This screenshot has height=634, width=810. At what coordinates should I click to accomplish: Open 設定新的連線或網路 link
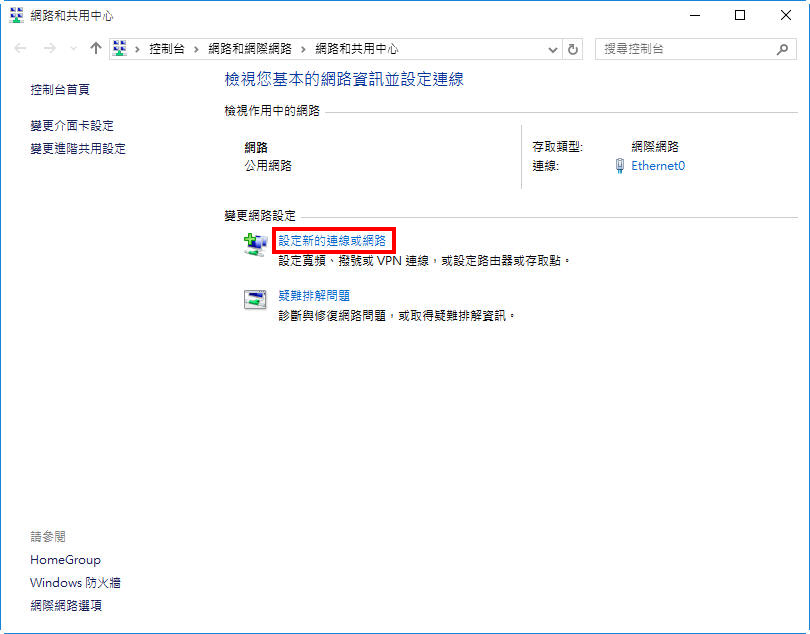[332, 241]
